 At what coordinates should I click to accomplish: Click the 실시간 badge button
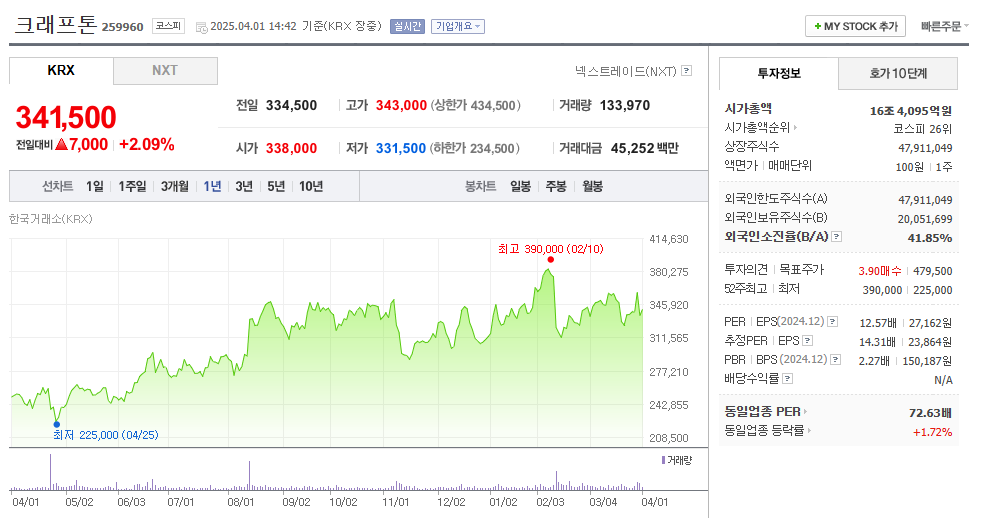point(407,26)
